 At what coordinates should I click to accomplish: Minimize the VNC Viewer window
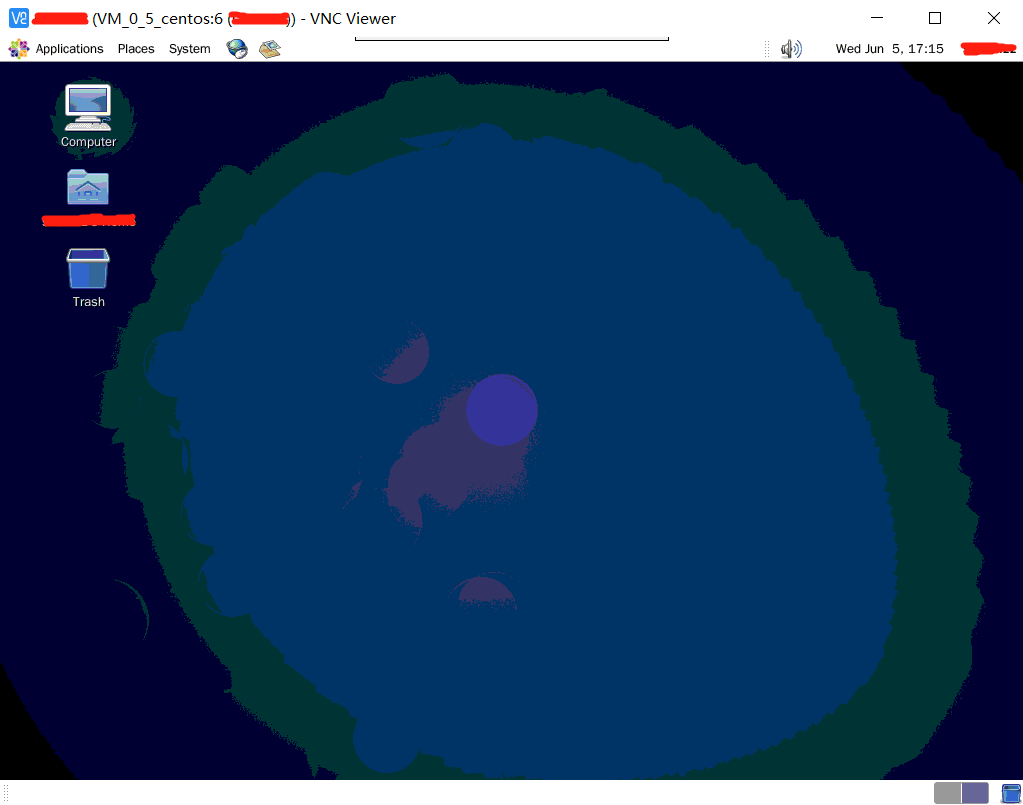click(x=877, y=18)
